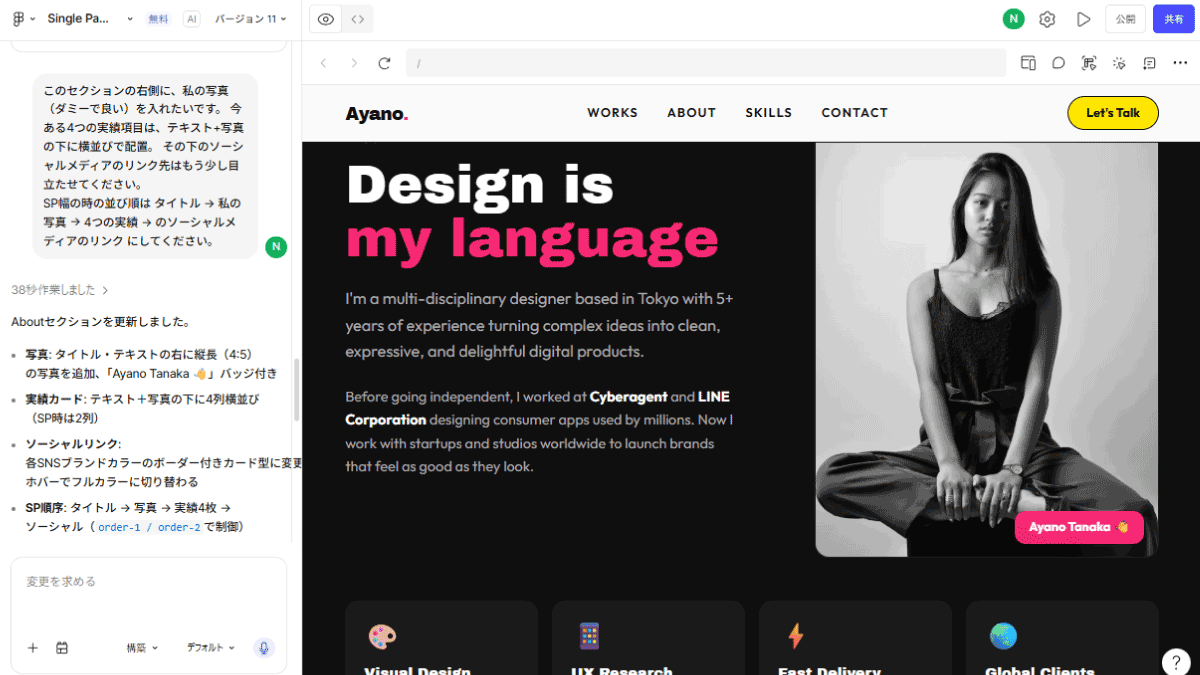Switch to code view with the brackets icon

[x=357, y=19]
